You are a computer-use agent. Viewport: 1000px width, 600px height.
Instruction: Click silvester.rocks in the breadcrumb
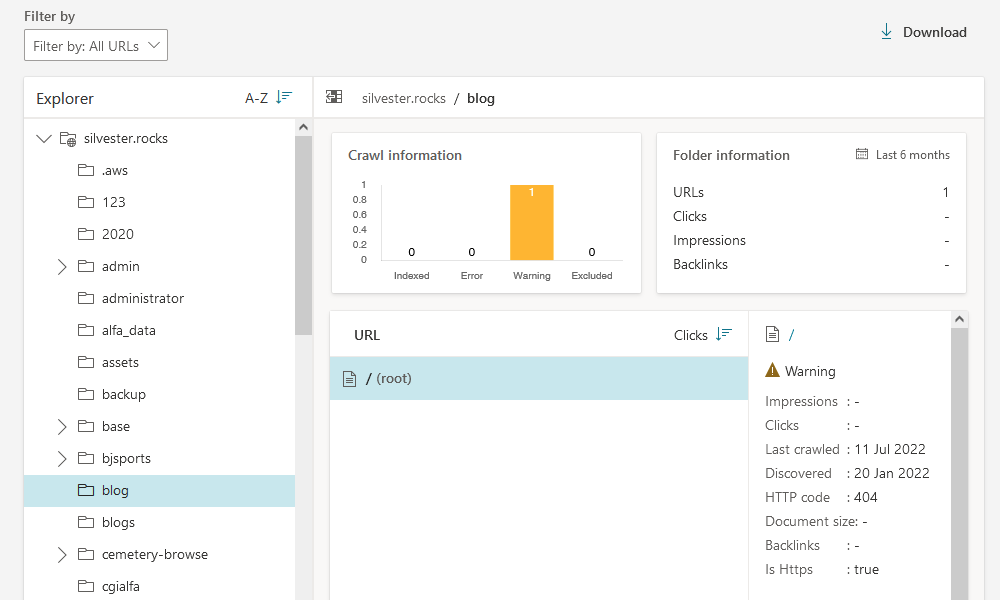(x=403, y=98)
